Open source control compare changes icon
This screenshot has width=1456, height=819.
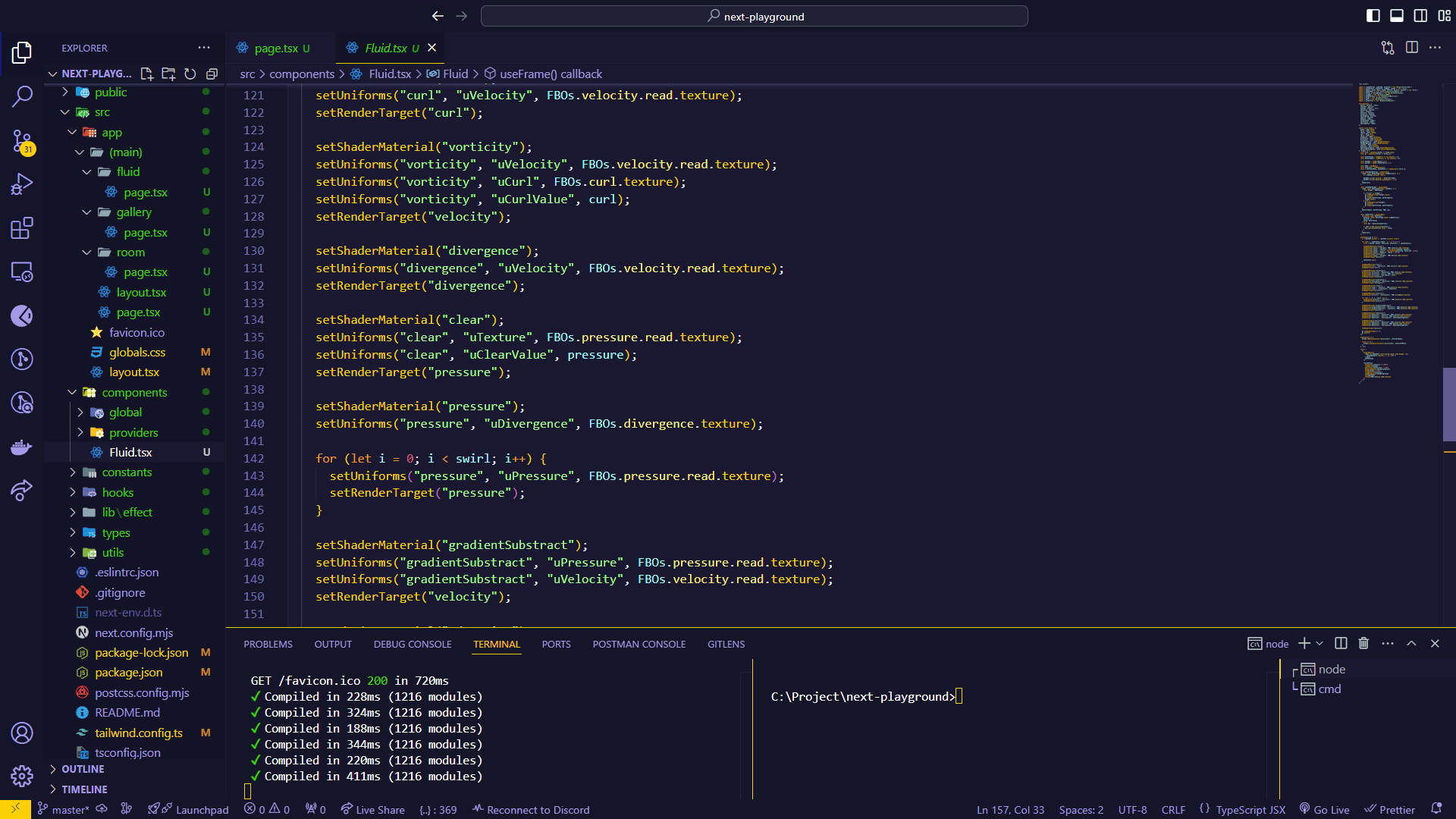coord(1388,48)
